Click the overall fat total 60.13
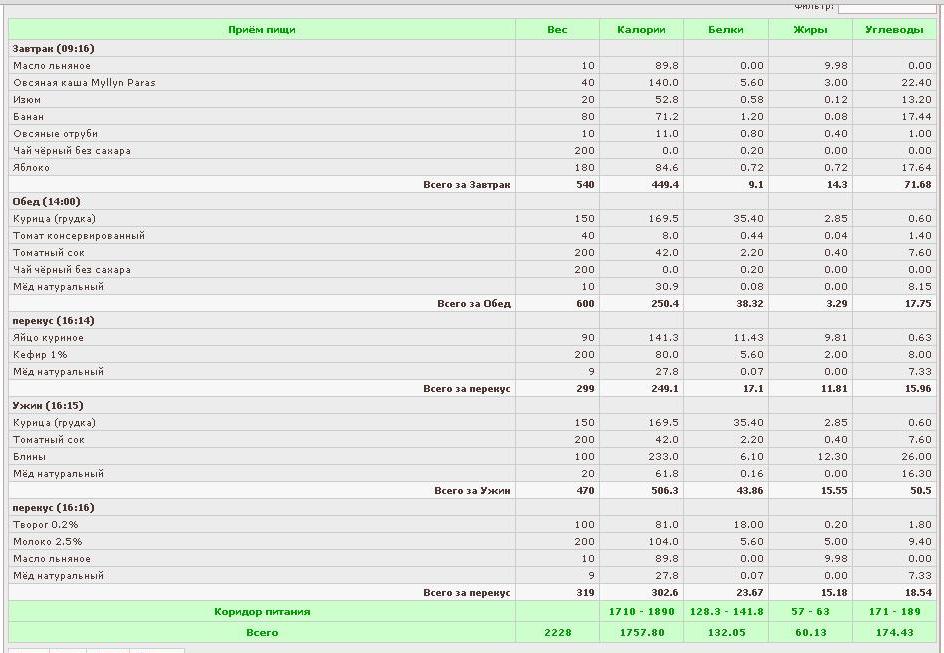The width and height of the screenshot is (944, 653). tap(810, 633)
